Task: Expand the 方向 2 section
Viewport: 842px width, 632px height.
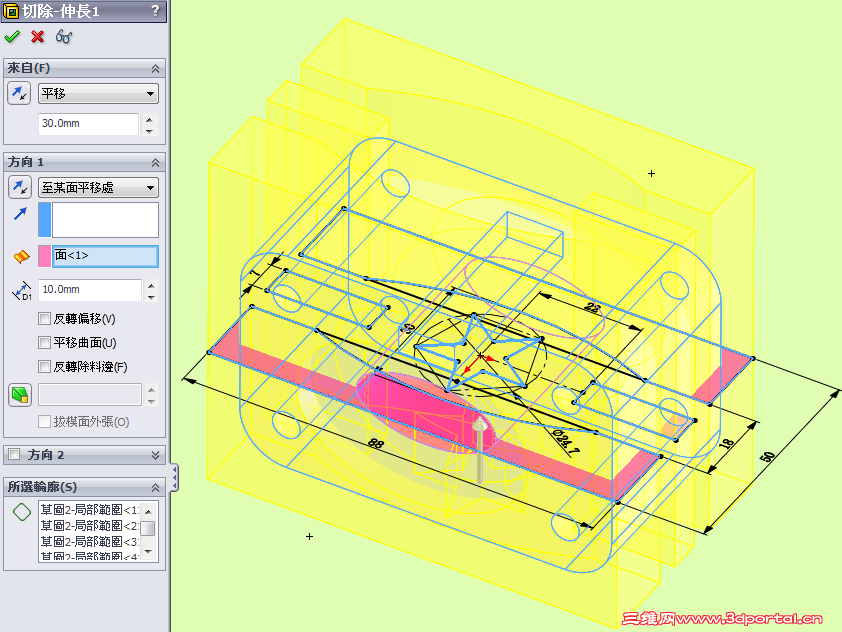Action: (155, 455)
